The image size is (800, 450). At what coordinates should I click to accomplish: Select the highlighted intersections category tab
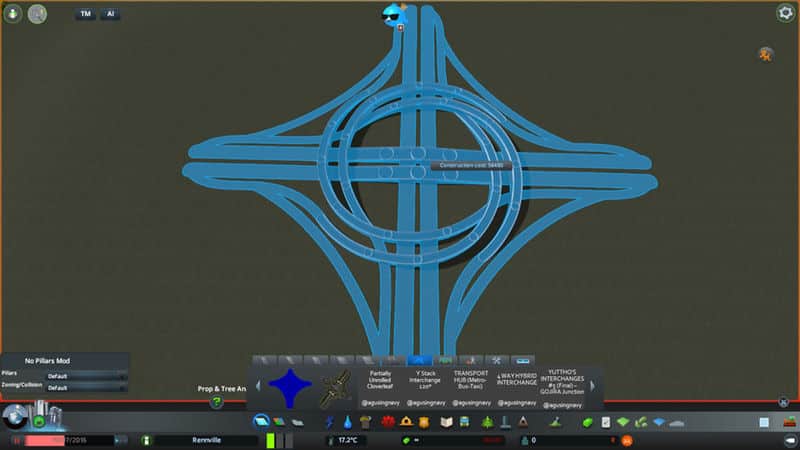click(417, 360)
